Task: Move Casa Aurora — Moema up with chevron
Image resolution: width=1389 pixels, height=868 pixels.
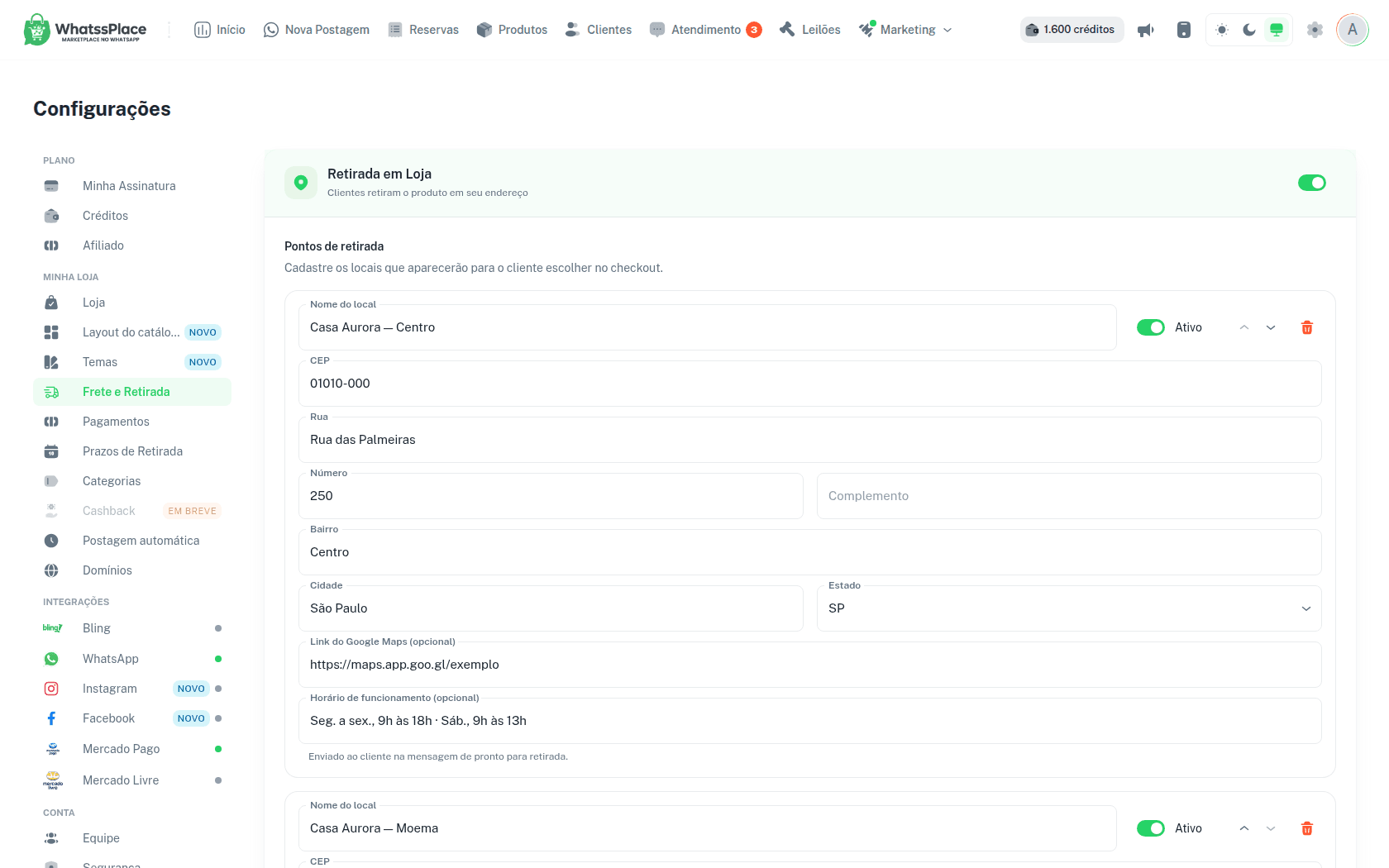Action: pos(1244,828)
